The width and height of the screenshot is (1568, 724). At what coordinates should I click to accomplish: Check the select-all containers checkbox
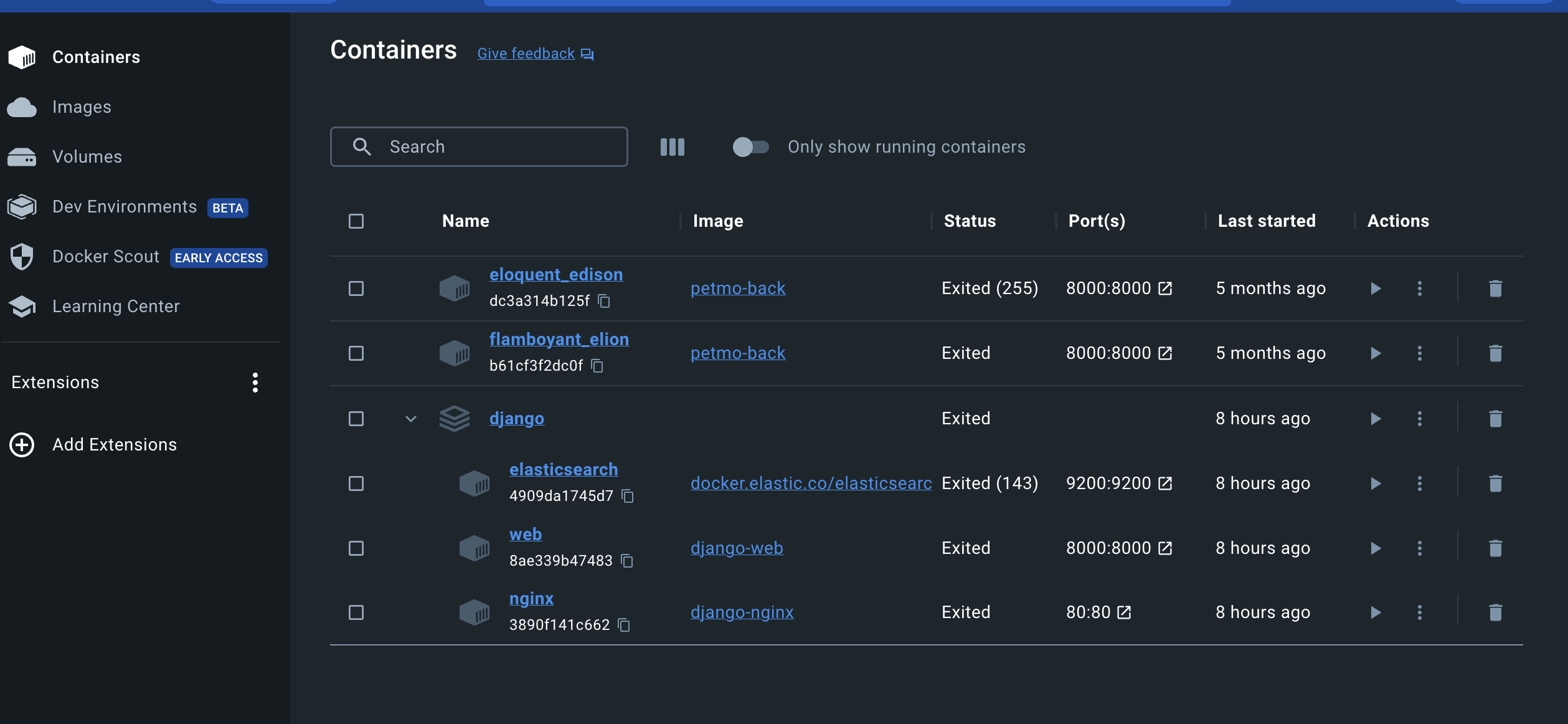[x=356, y=221]
